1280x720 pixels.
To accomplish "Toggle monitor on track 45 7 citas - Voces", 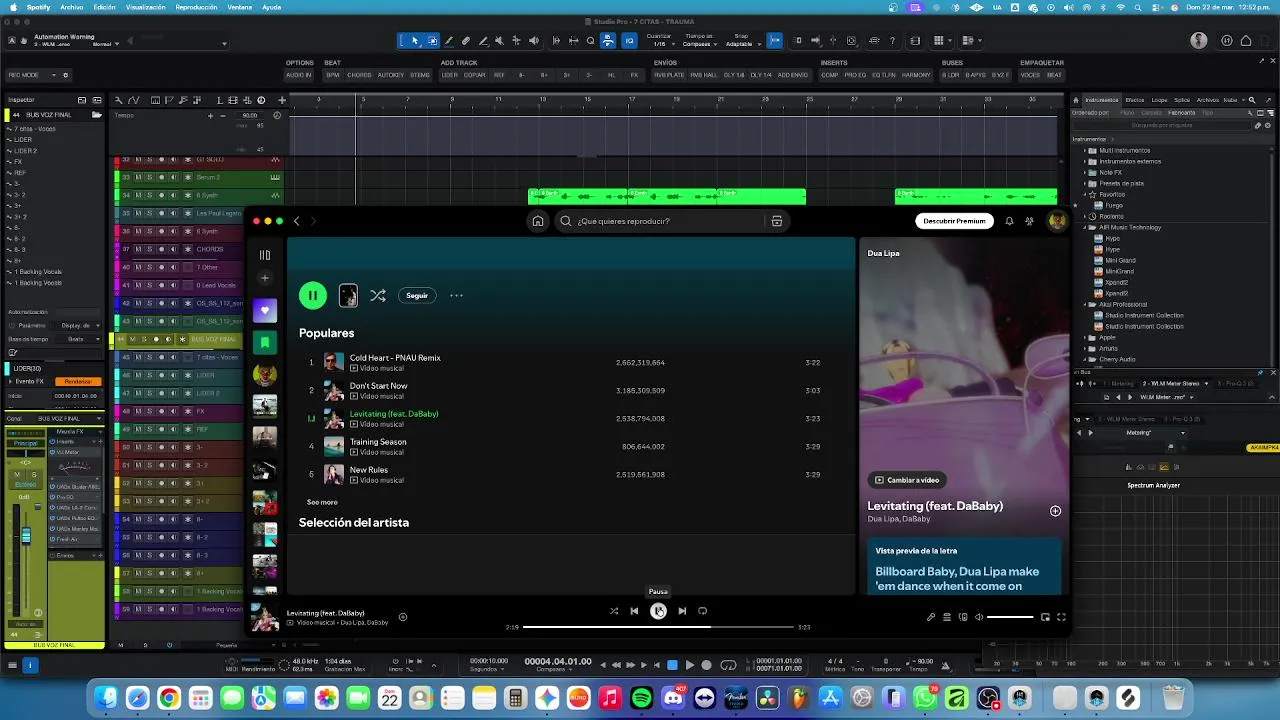I will [172, 357].
